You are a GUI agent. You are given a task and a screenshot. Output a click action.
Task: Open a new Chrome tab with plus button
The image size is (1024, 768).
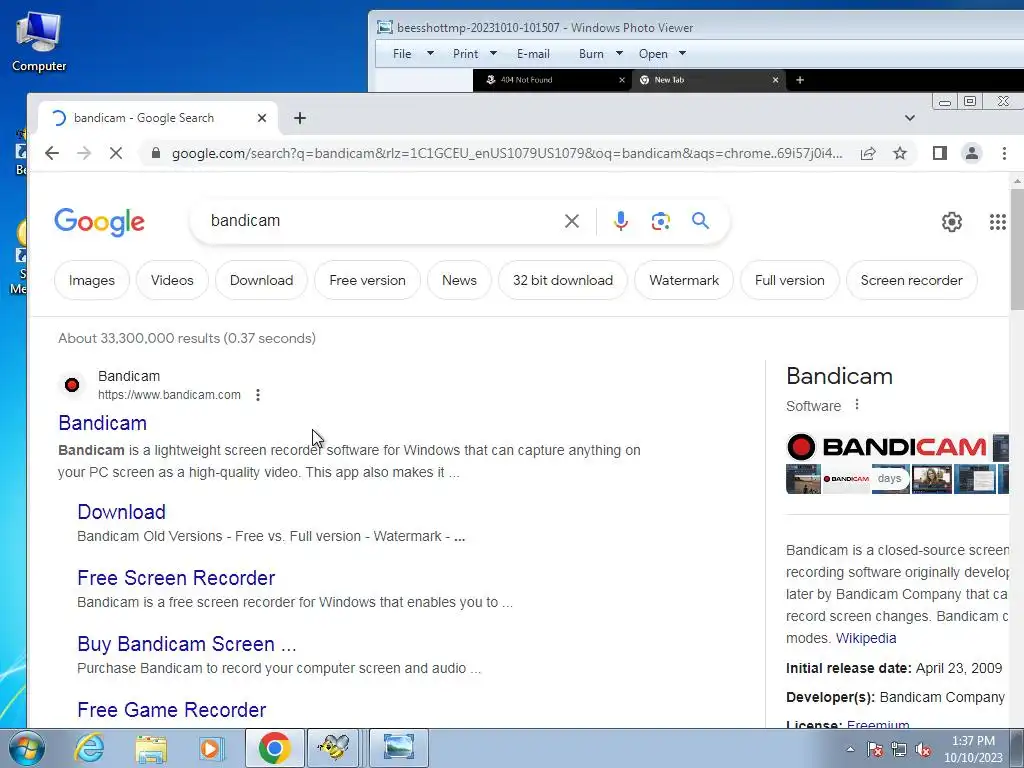[x=300, y=118]
